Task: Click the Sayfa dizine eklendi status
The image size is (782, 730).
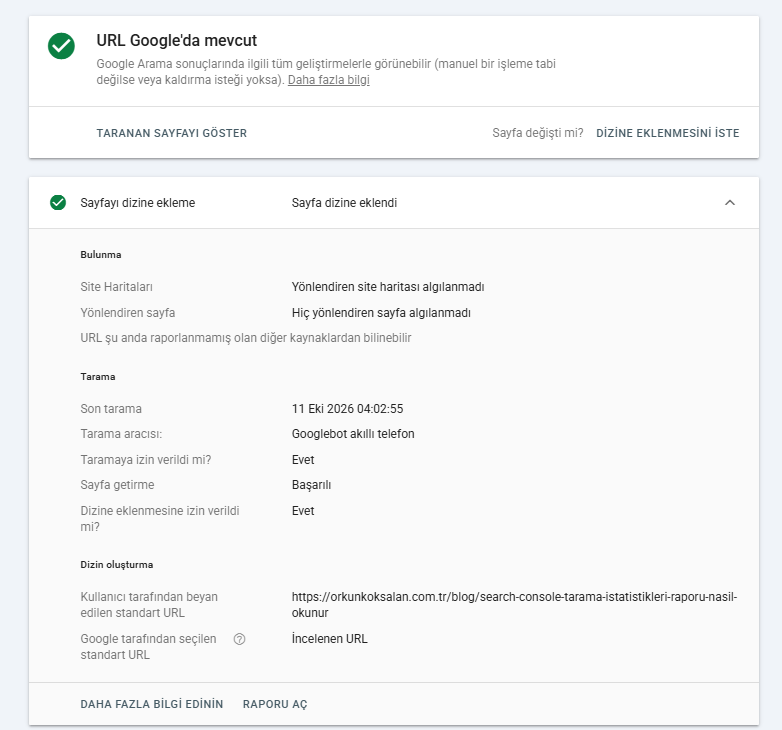Action: (x=344, y=203)
